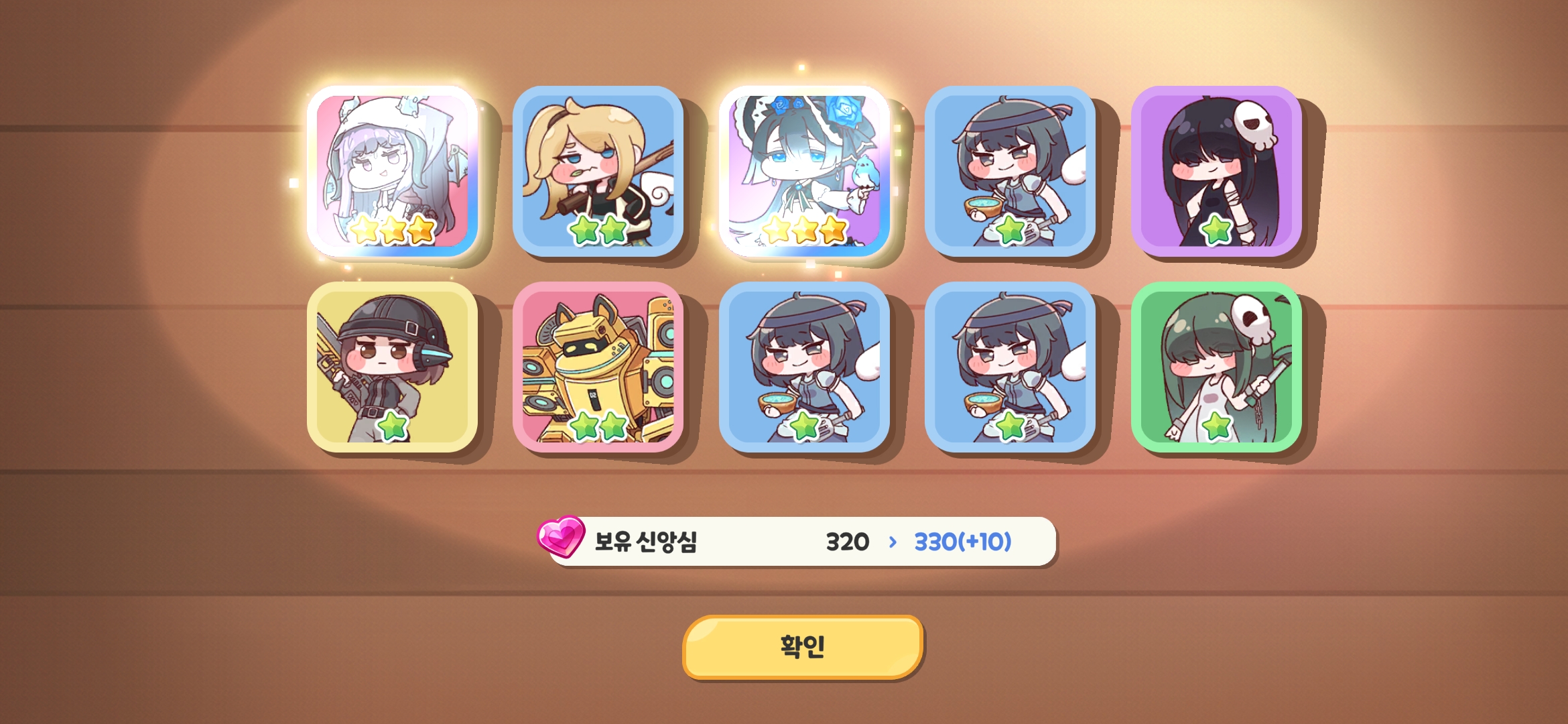Click the 330(+10) updated value
Screen dimensions: 1568x724
click(963, 542)
